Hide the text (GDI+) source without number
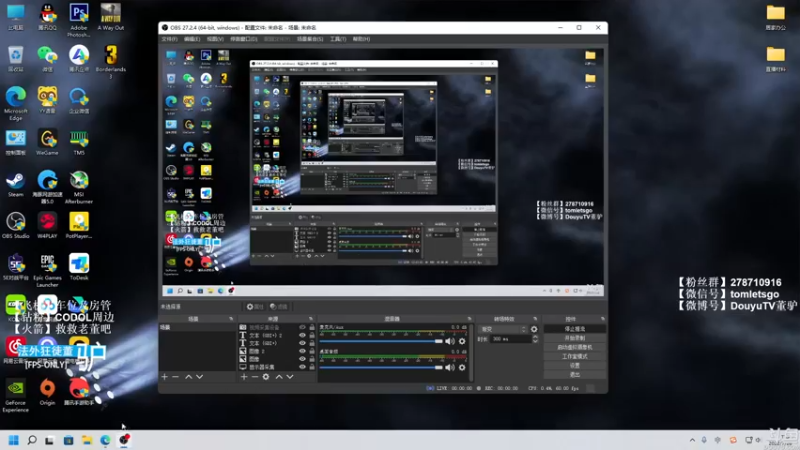 click(x=302, y=343)
